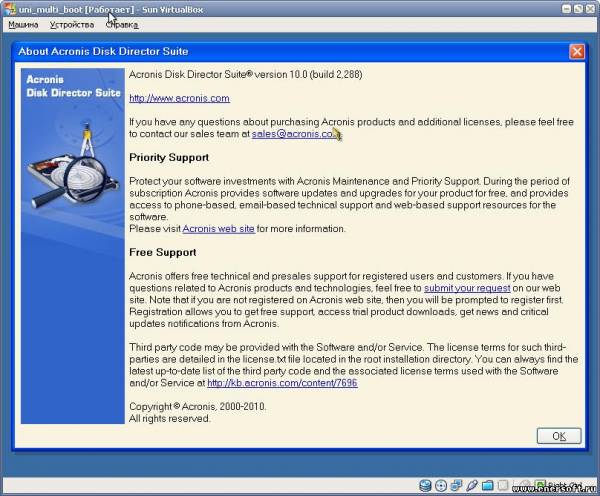Open the Справка menu

point(122,25)
